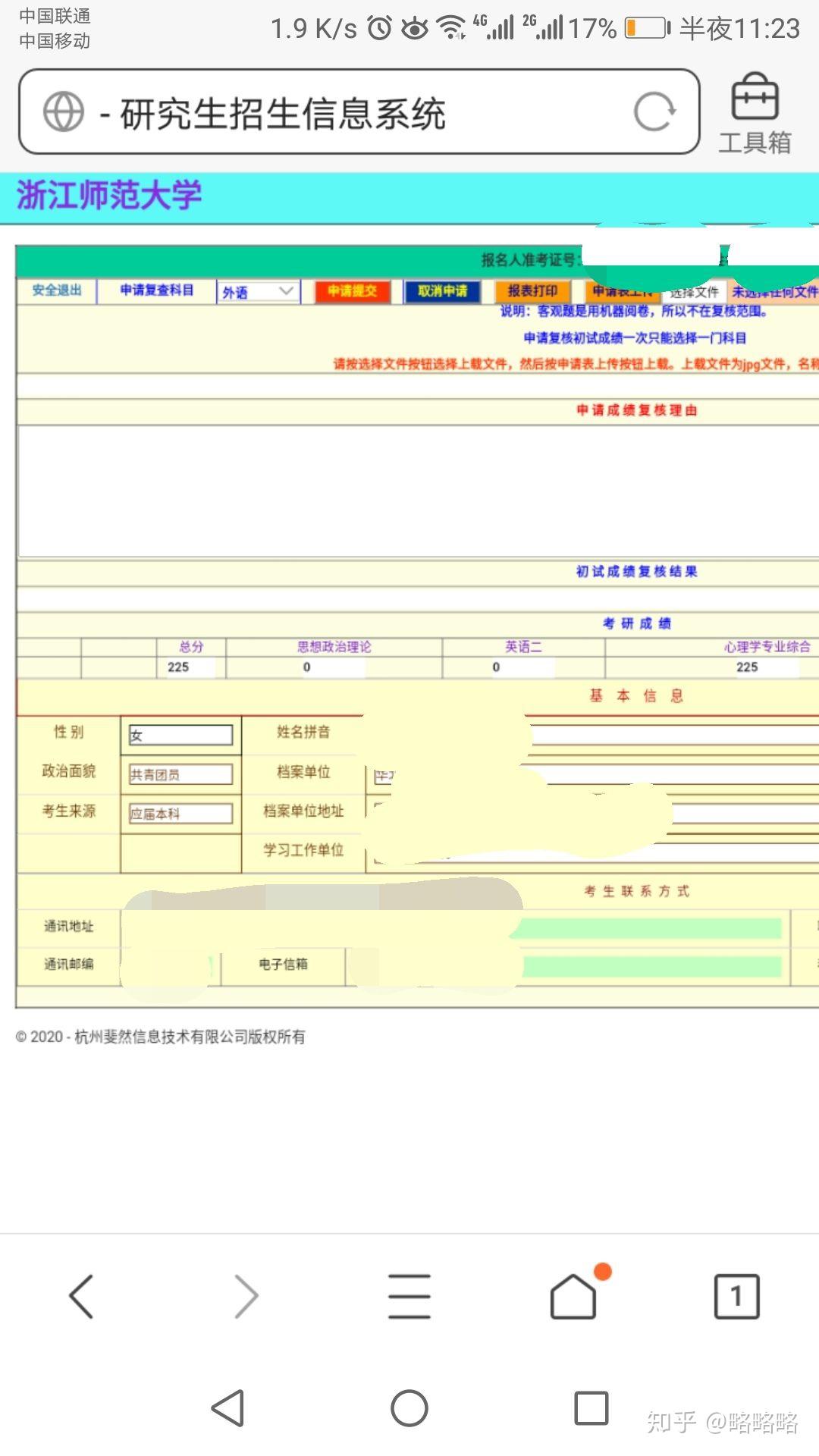The width and height of the screenshot is (819, 1456).
Task: Click the address bar showing 研究生招生信息系统
Action: [359, 111]
